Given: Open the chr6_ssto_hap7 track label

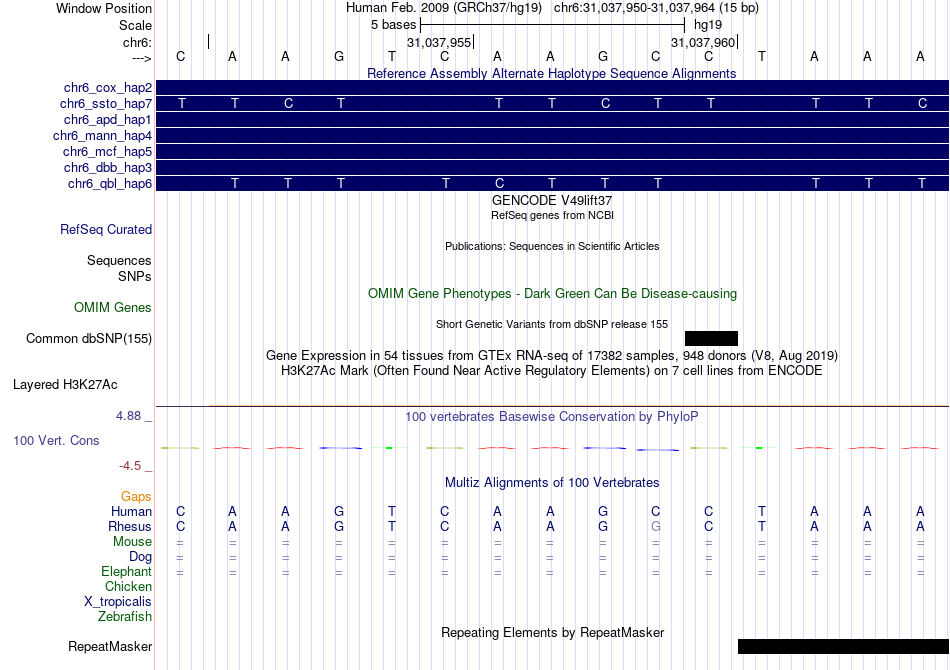Looking at the screenshot, I should click(x=106, y=104).
